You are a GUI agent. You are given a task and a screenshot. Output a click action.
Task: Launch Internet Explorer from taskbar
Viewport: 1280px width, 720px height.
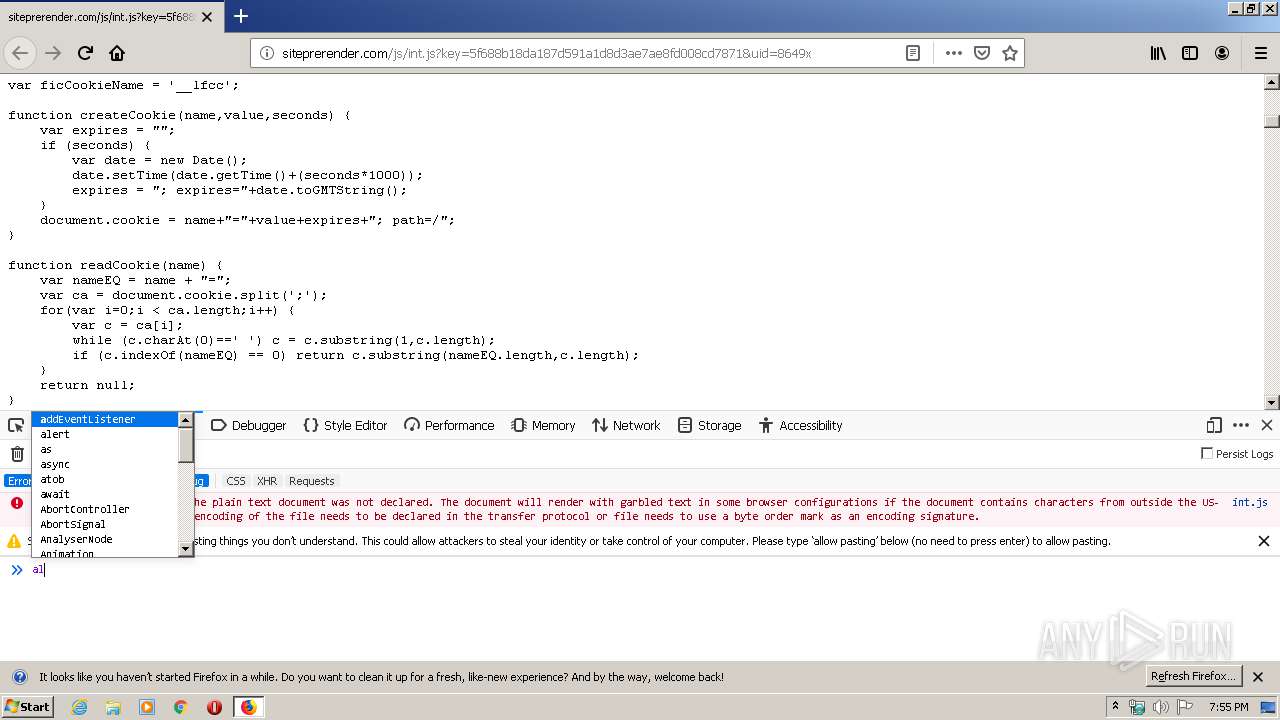click(79, 707)
